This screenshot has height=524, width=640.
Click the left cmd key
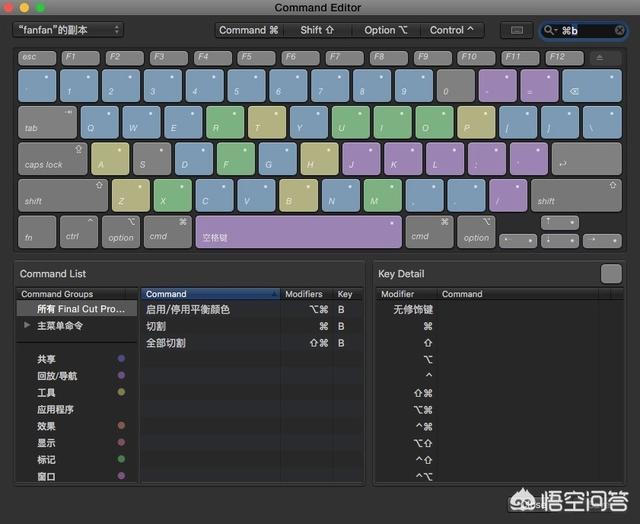[x=167, y=232]
